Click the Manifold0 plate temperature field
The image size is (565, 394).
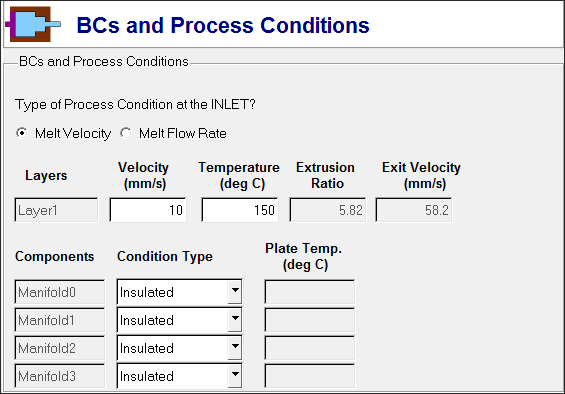click(310, 292)
